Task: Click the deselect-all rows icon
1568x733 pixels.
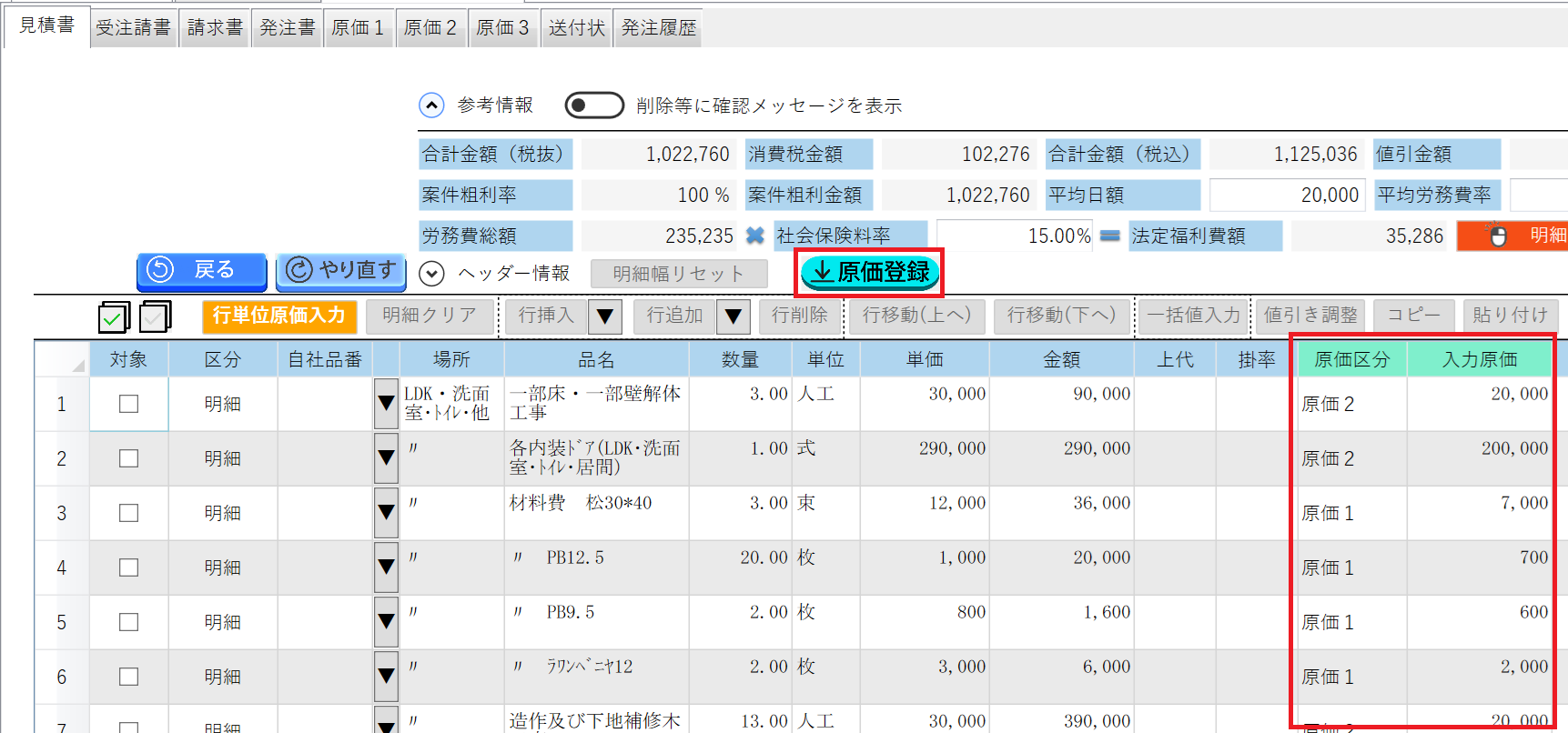Action: click(156, 316)
